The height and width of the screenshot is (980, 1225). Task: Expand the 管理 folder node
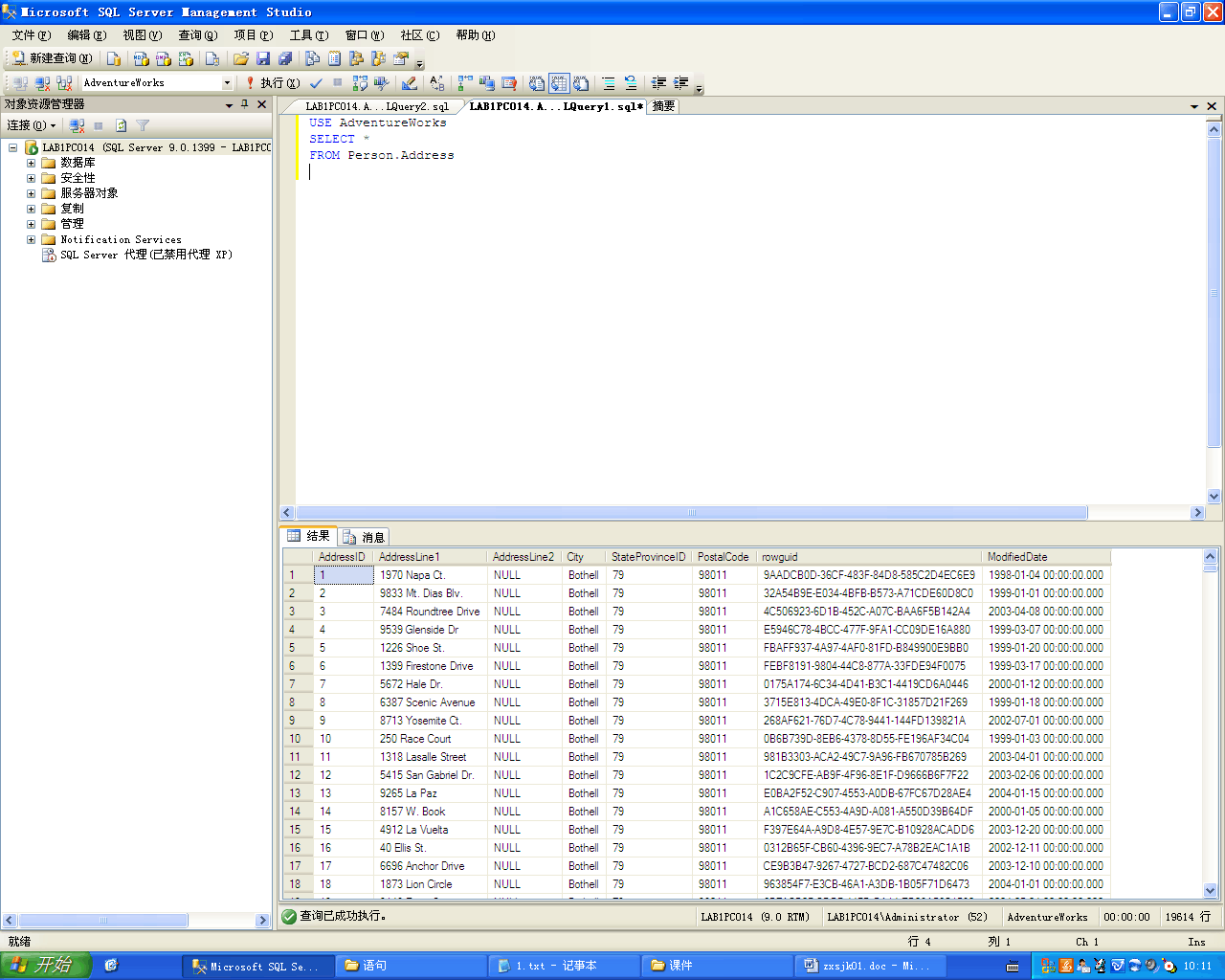coord(31,224)
